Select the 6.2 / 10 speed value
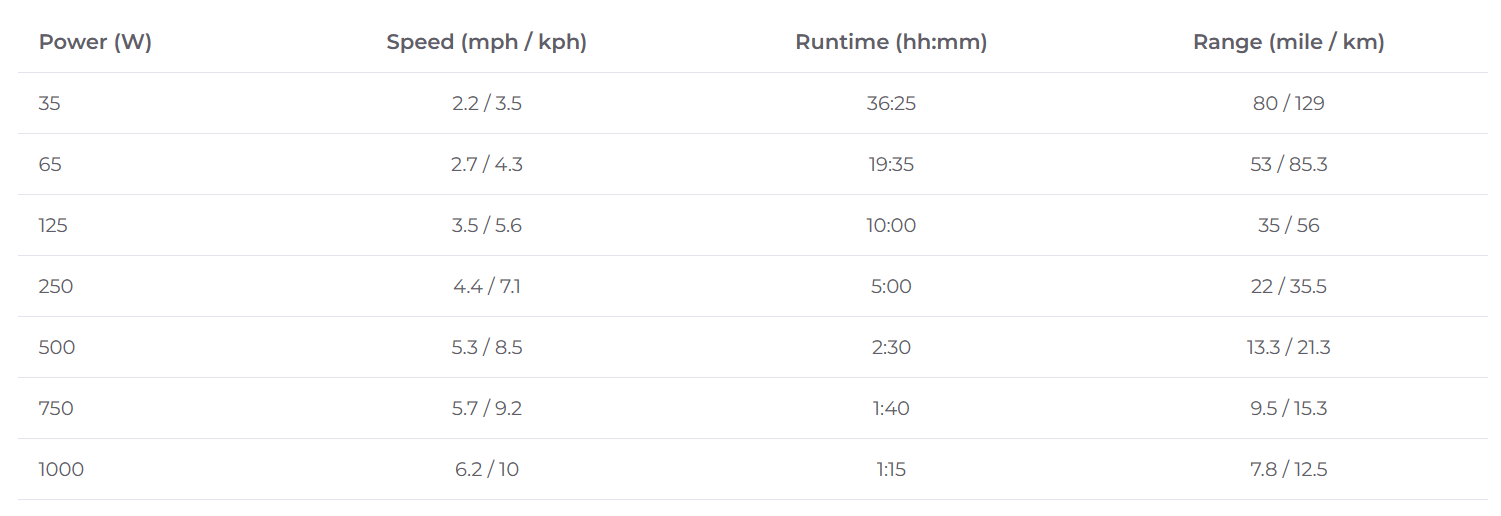Screen dimensions: 1501x516 pos(487,469)
